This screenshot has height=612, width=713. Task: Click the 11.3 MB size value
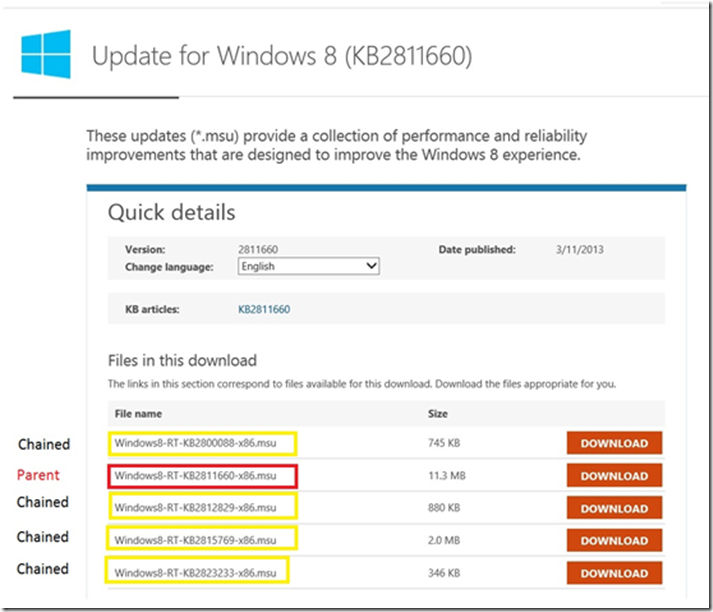pos(447,476)
